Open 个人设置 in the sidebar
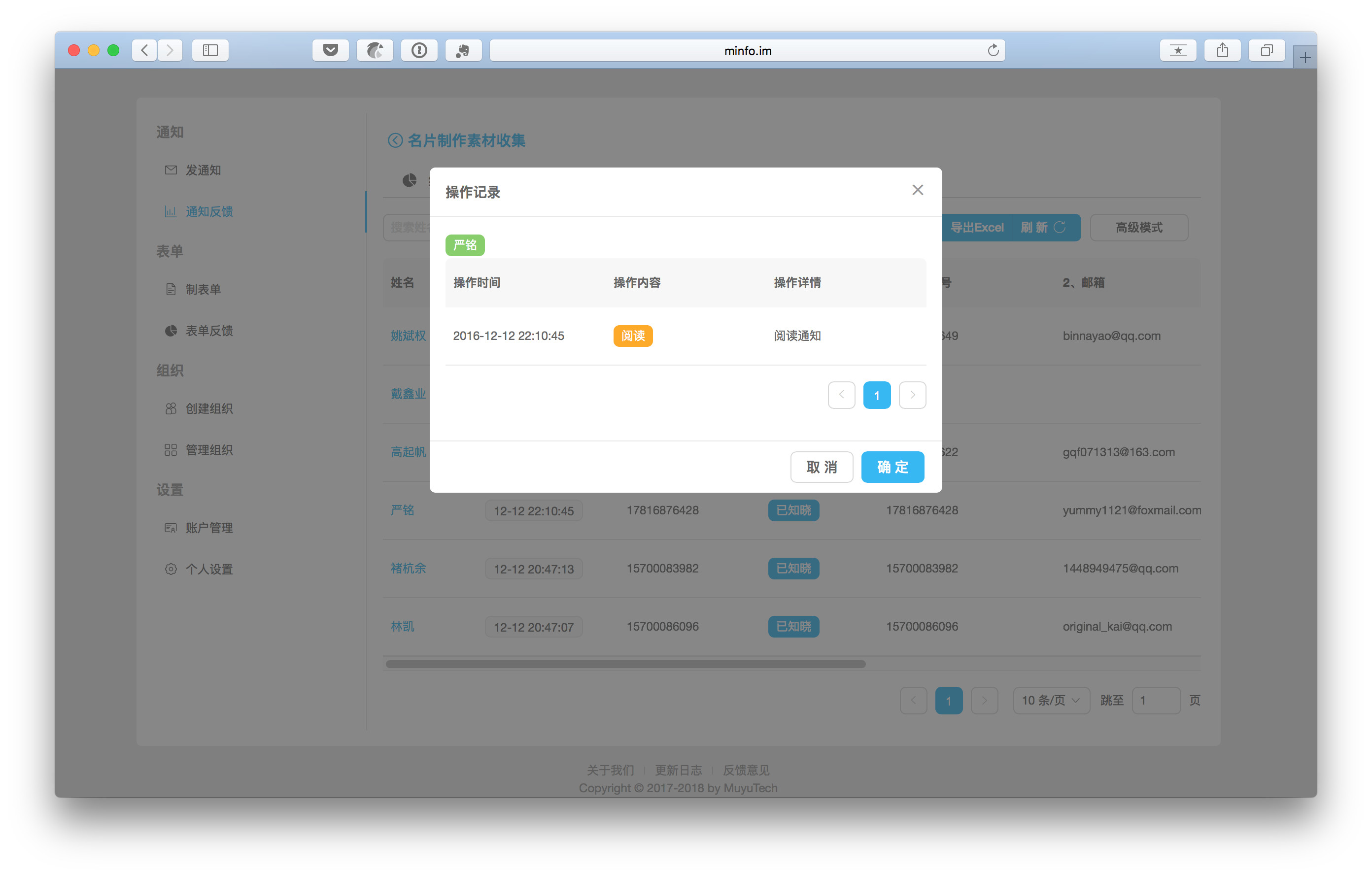The width and height of the screenshot is (1372, 876). (209, 569)
